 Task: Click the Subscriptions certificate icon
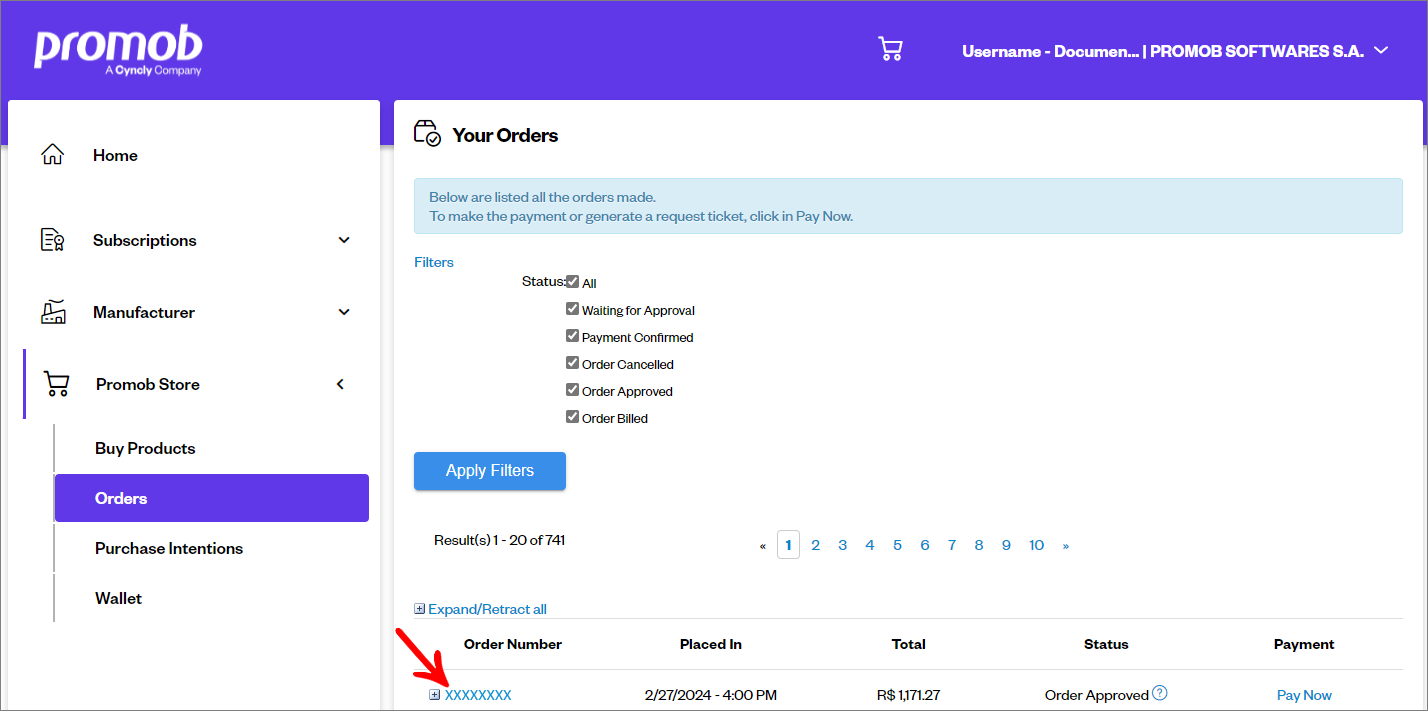tap(52, 240)
